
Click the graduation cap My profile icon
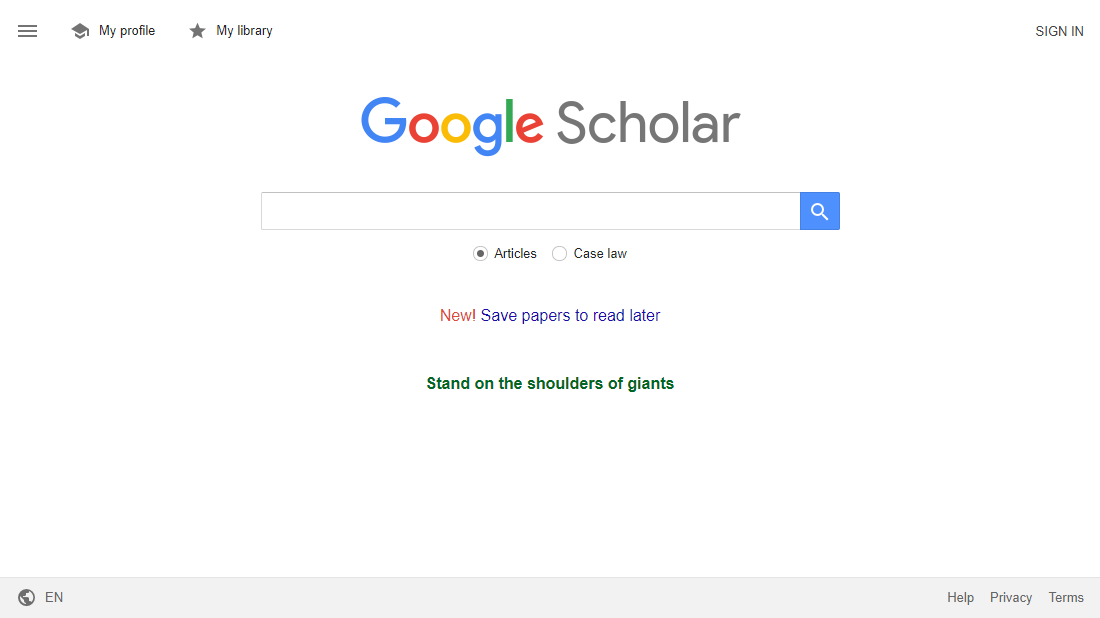tap(80, 31)
